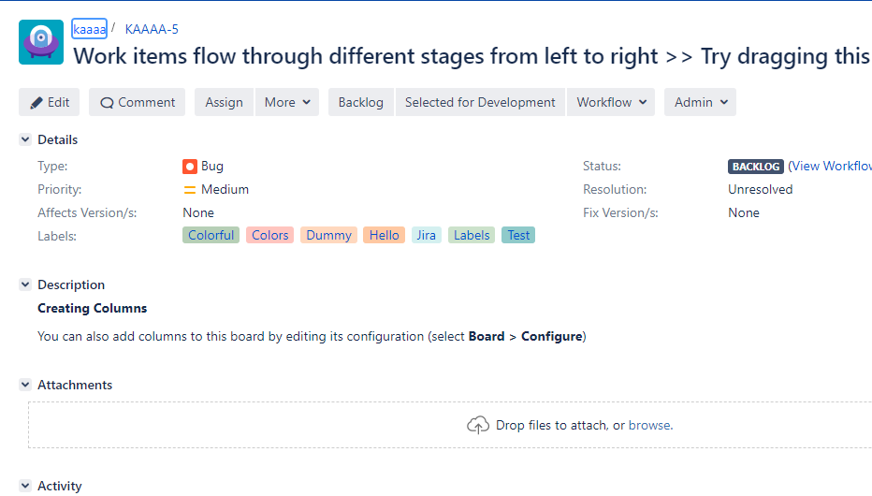Transition issue to Selected for Development
Screen dimensions: 872x496
click(480, 102)
